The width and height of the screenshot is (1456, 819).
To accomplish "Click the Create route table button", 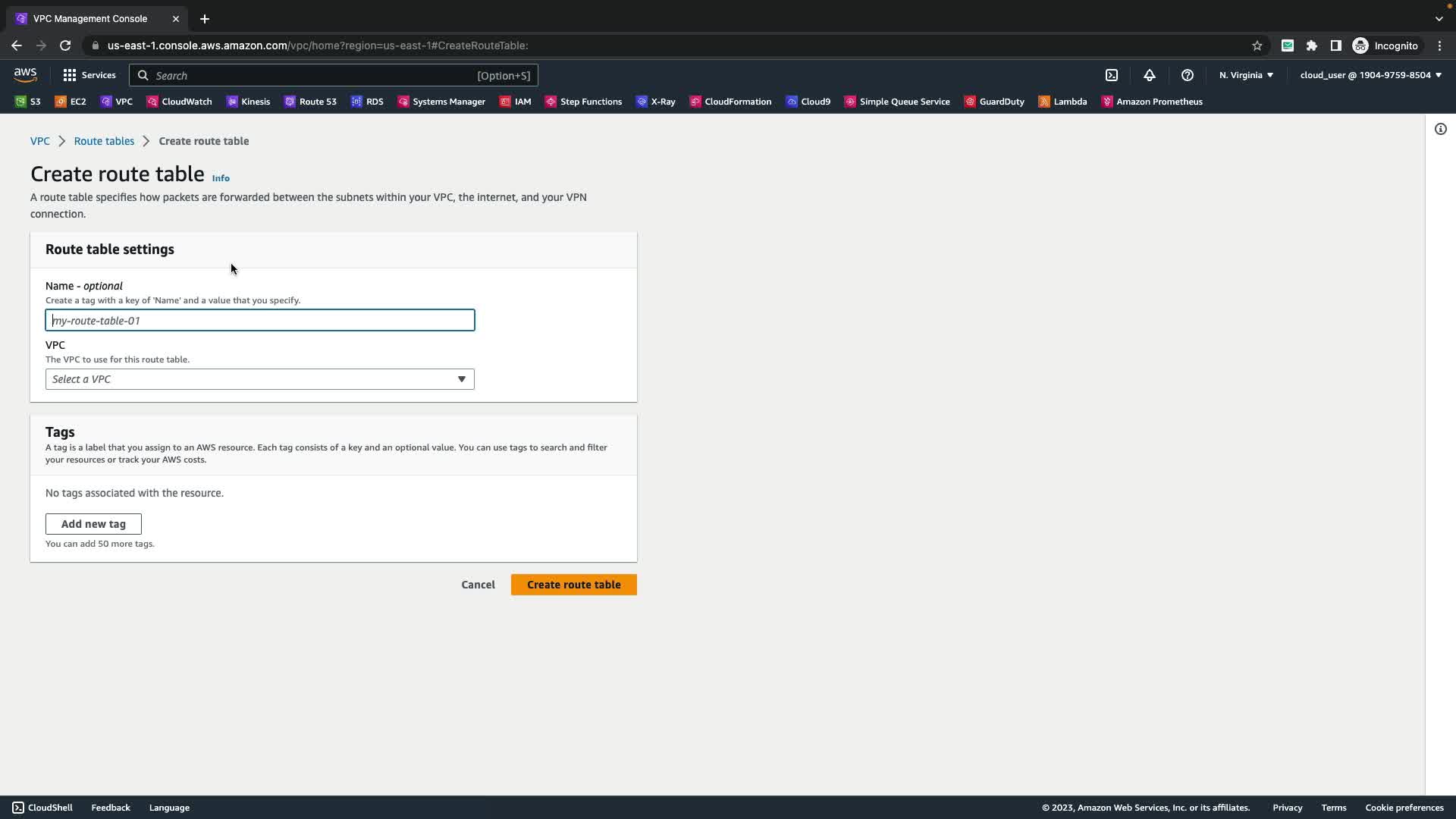I will point(573,585).
